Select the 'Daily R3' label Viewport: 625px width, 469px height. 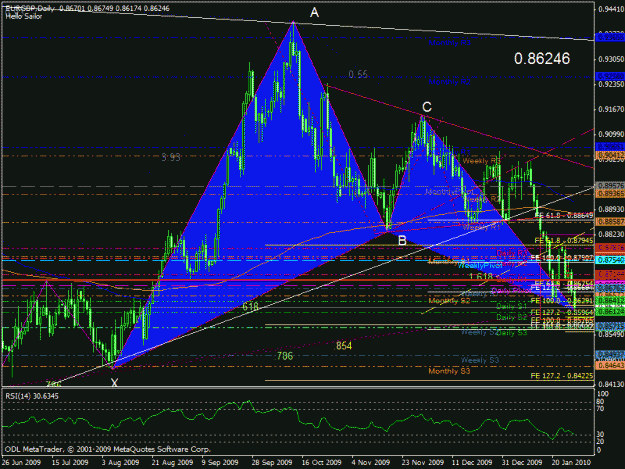[x=512, y=253]
